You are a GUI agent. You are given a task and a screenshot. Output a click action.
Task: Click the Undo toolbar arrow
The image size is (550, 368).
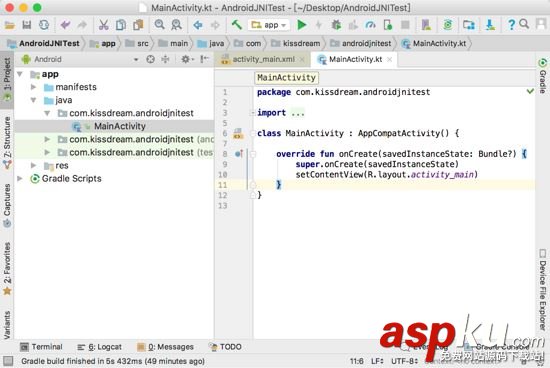[65, 25]
